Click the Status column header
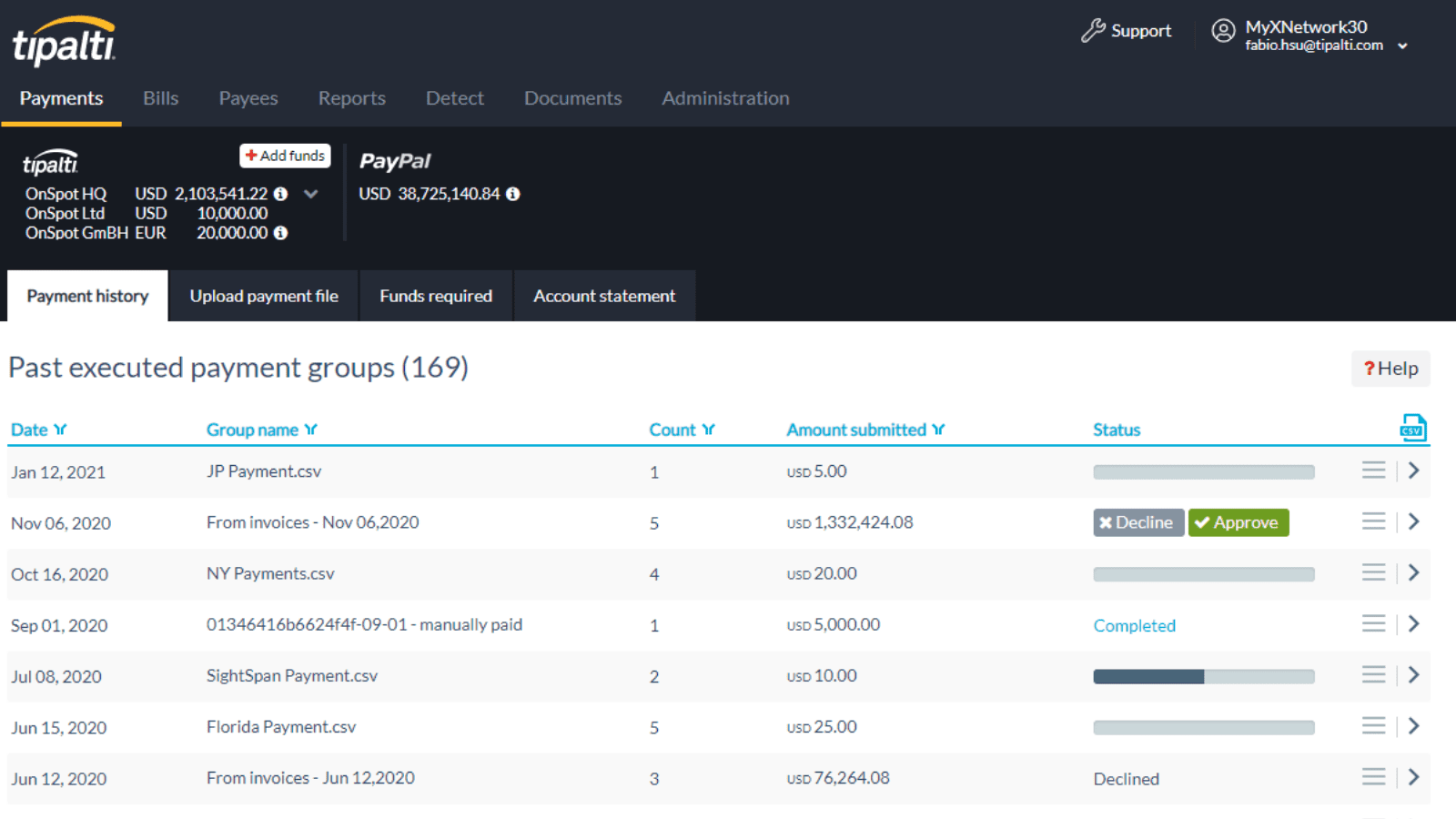 1117,430
